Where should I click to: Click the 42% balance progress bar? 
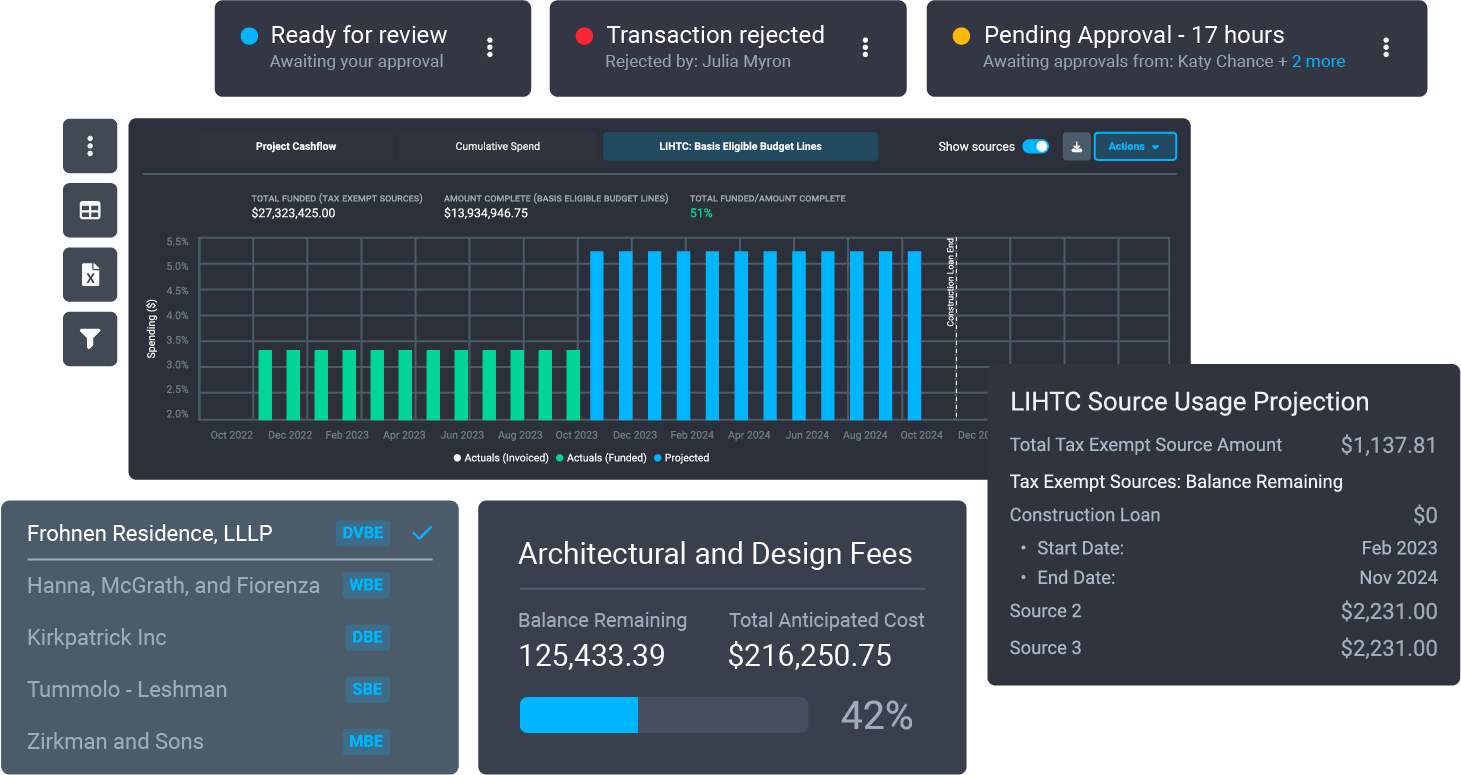tap(663, 715)
